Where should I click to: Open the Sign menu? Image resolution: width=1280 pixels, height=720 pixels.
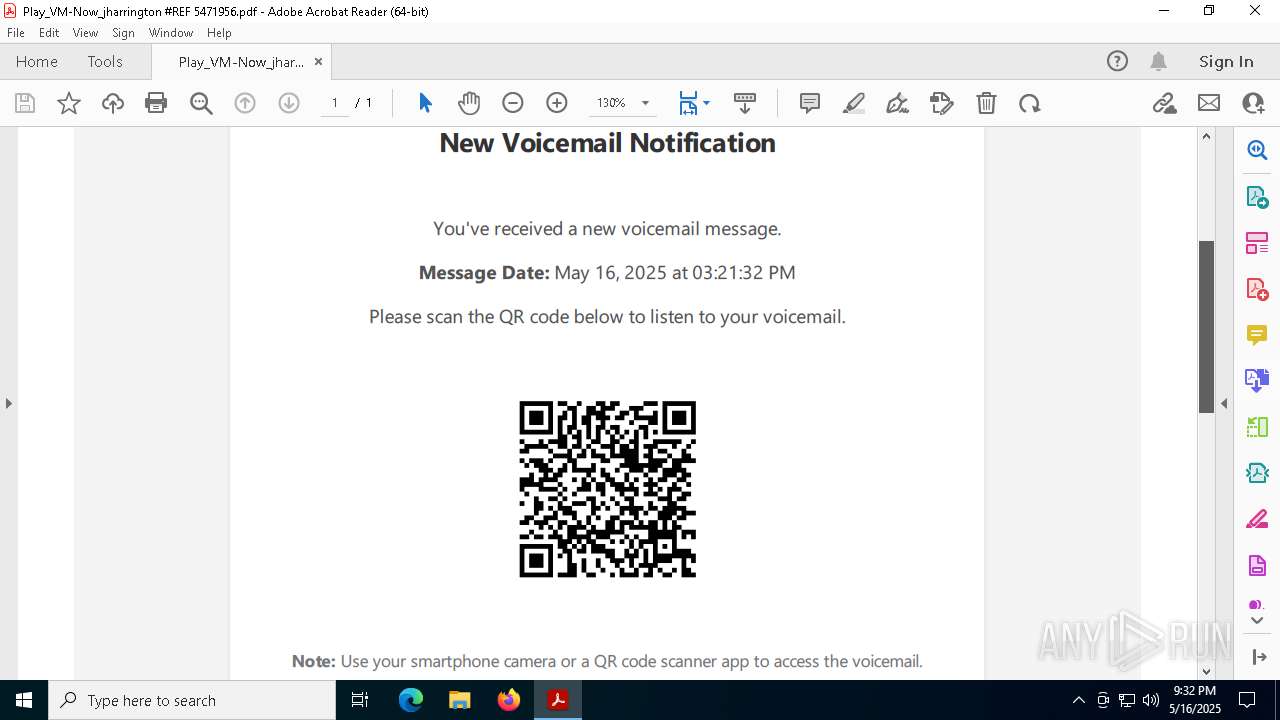123,33
